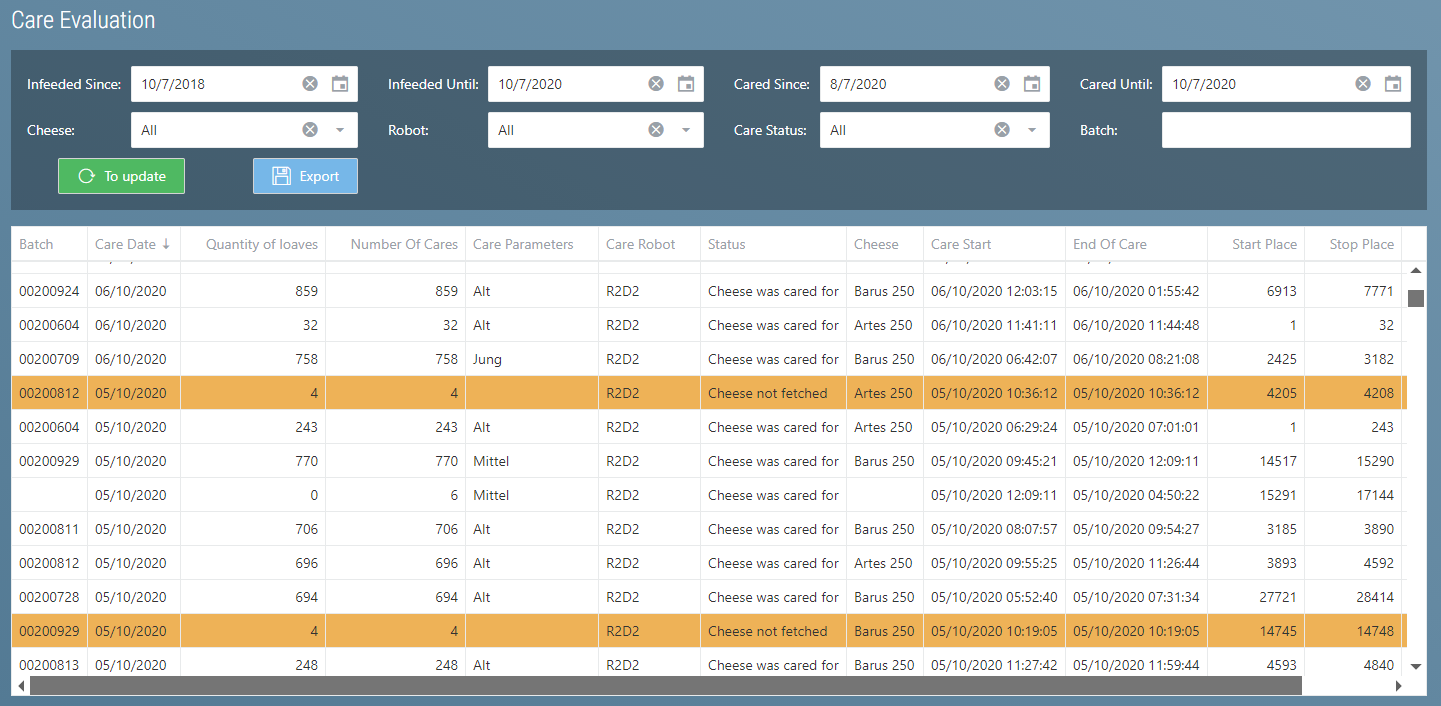The image size is (1441, 706).
Task: Click the green To update button
Action: 121,176
